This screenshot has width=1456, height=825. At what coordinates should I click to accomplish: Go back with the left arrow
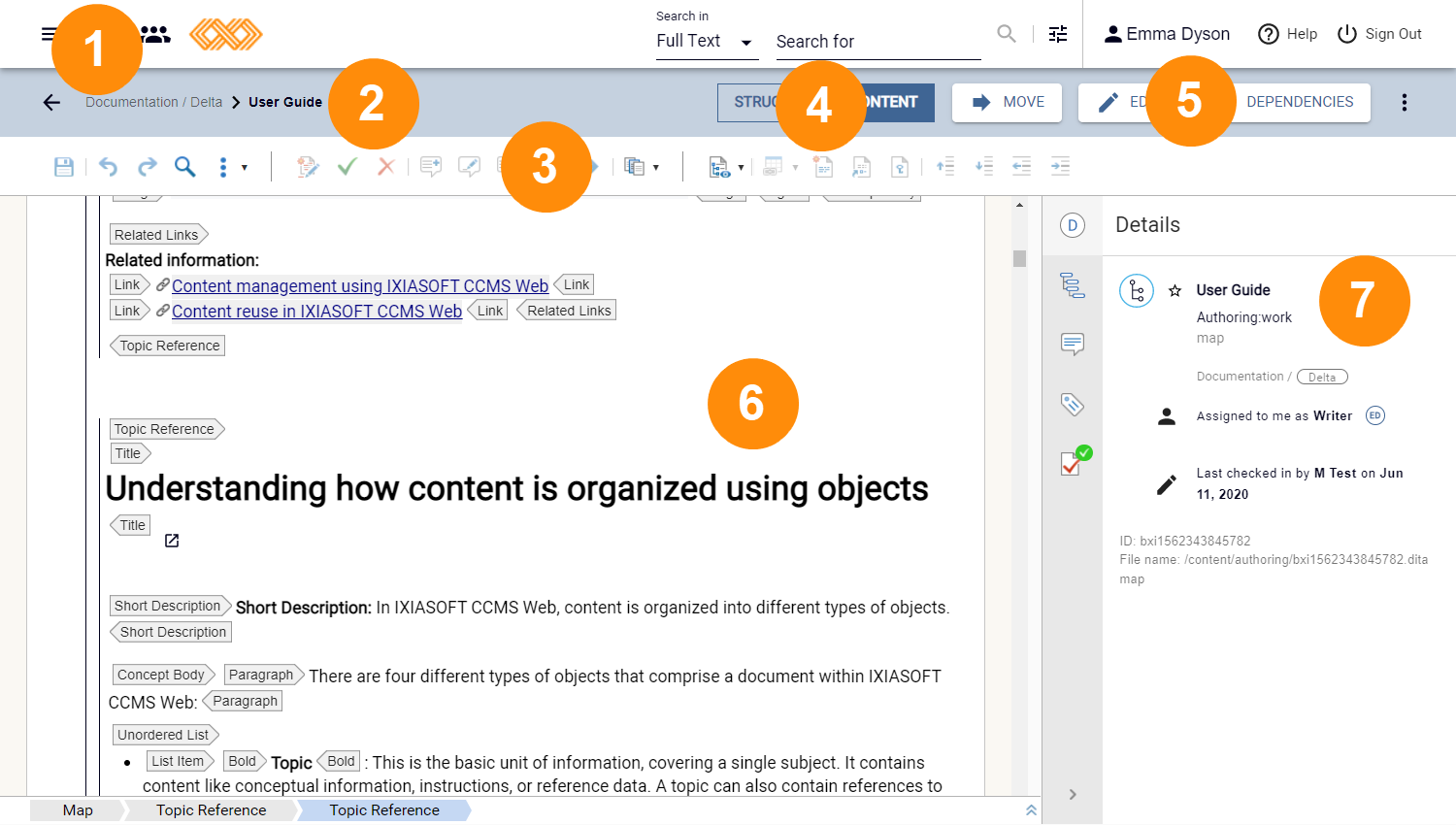pyautogui.click(x=51, y=102)
